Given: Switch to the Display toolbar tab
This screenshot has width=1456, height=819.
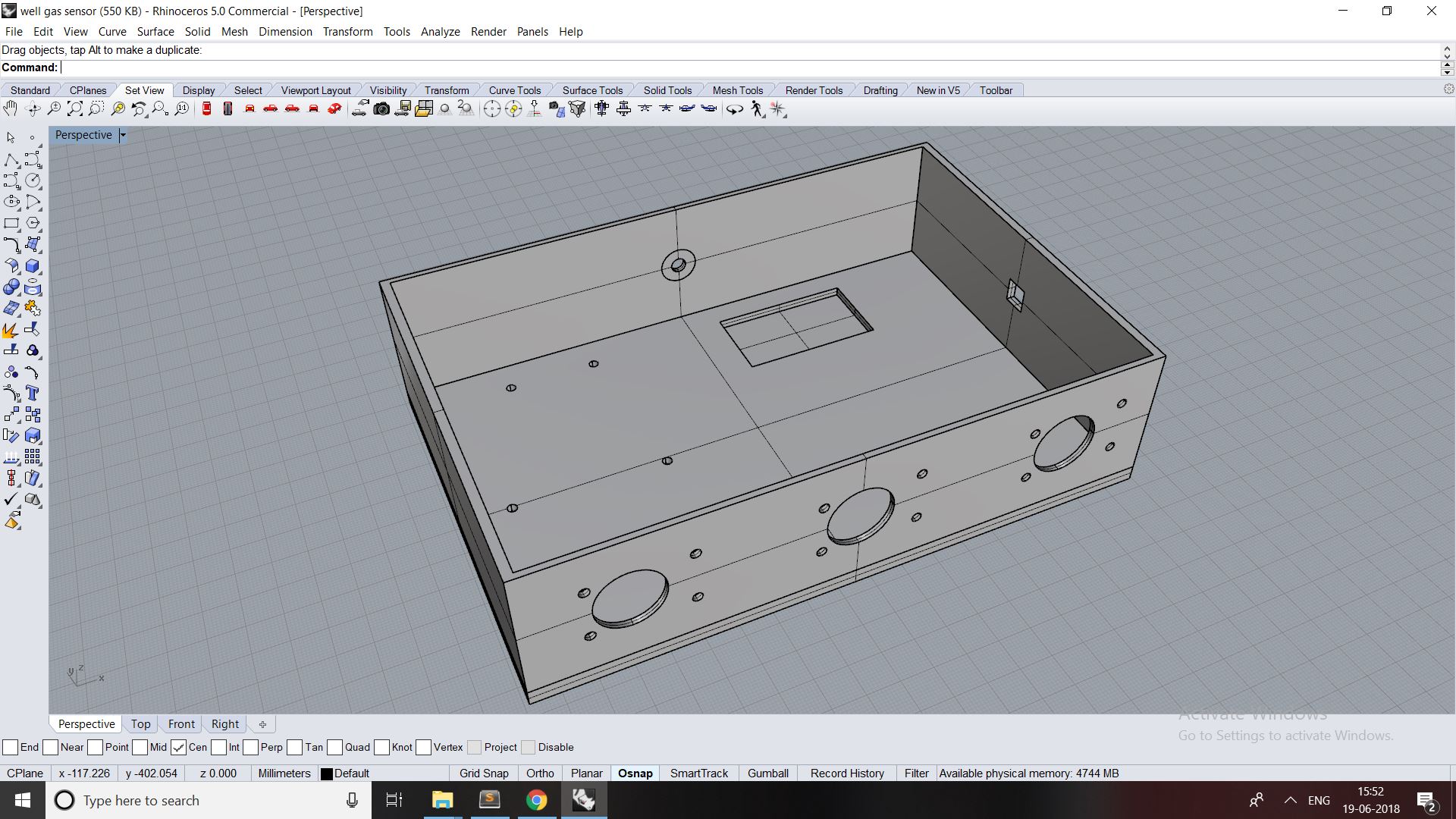Looking at the screenshot, I should (x=199, y=90).
